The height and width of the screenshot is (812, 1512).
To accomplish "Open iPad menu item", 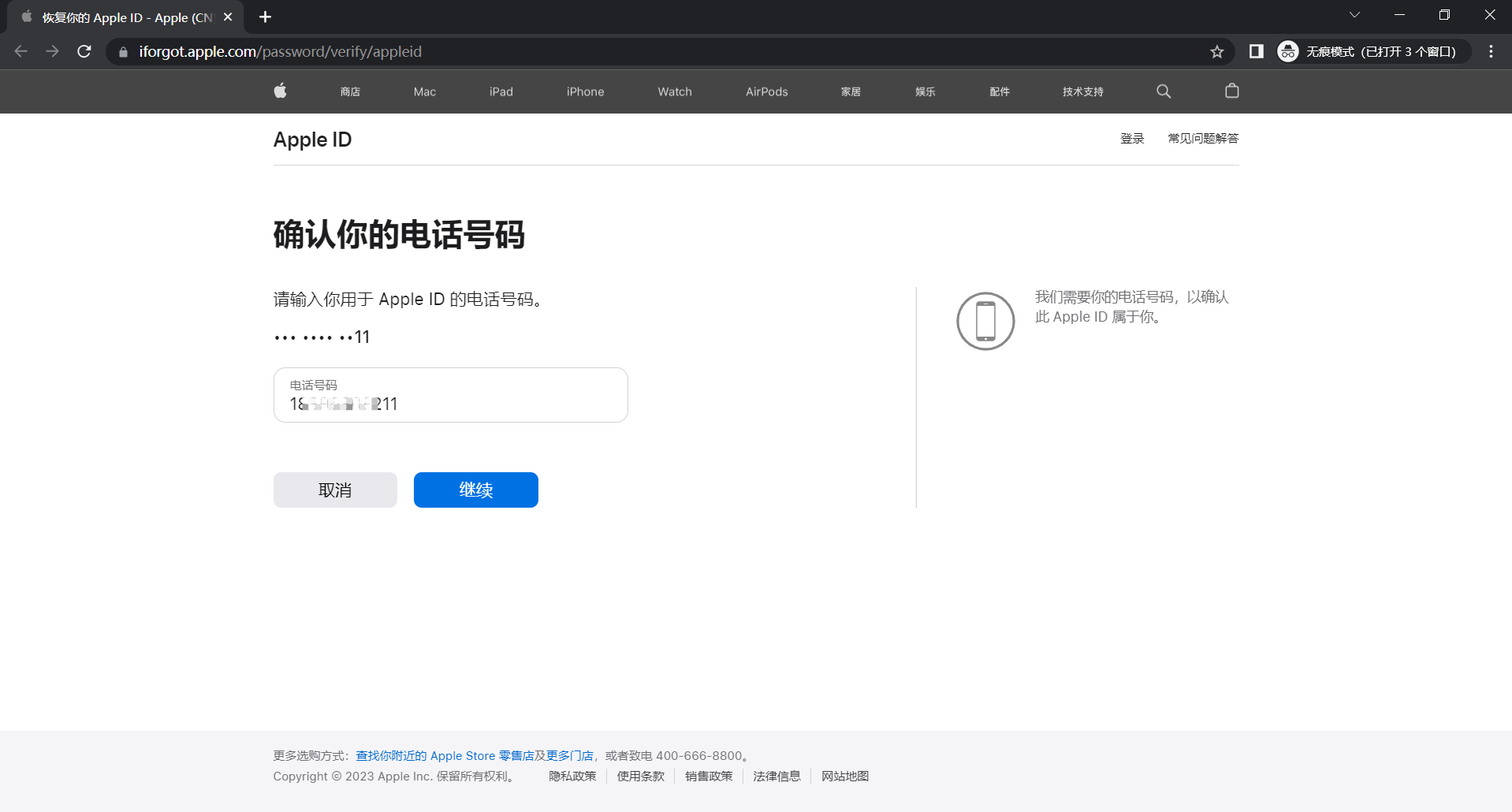I will pyautogui.click(x=501, y=91).
